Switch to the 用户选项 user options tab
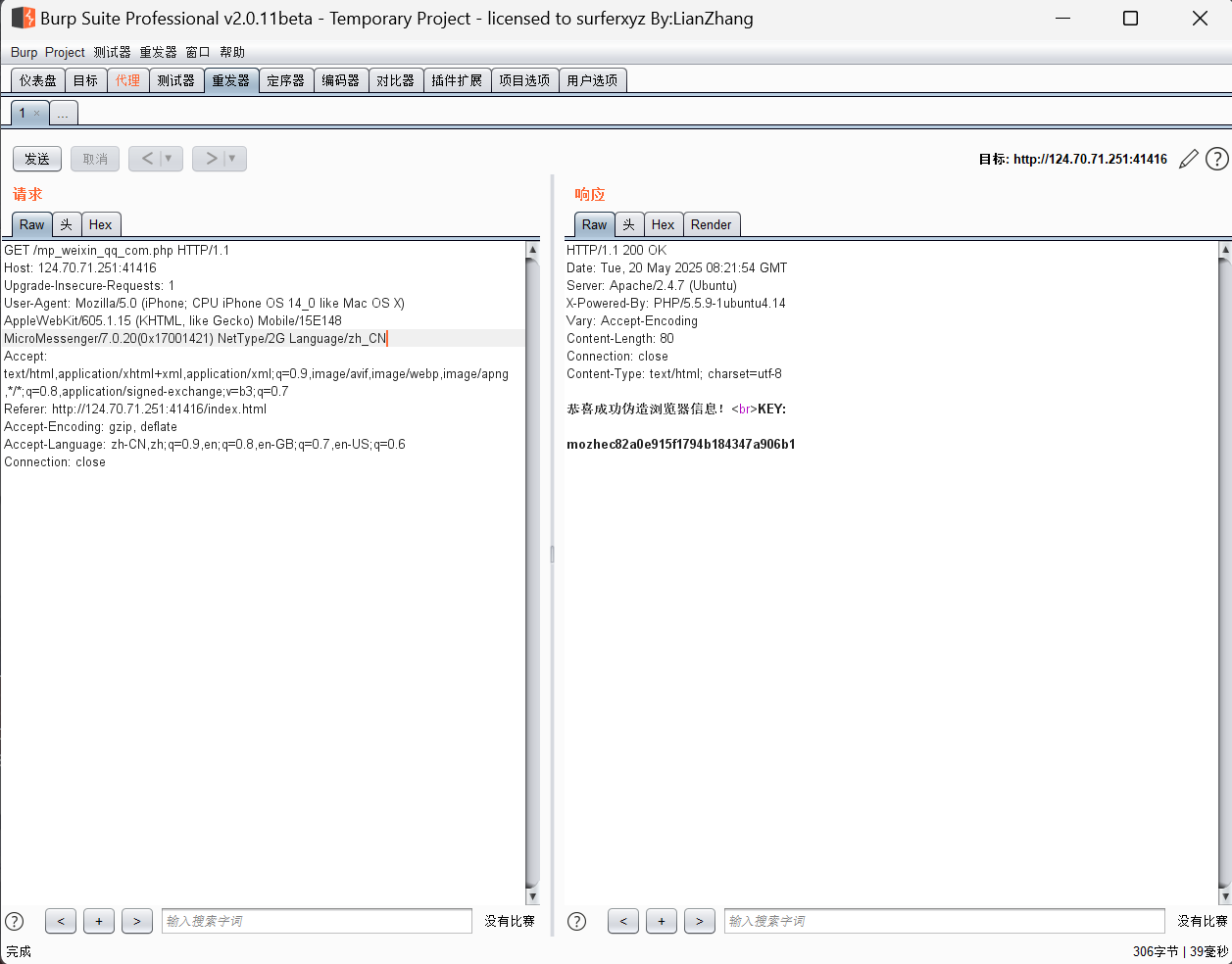This screenshot has height=964, width=1232. point(592,80)
